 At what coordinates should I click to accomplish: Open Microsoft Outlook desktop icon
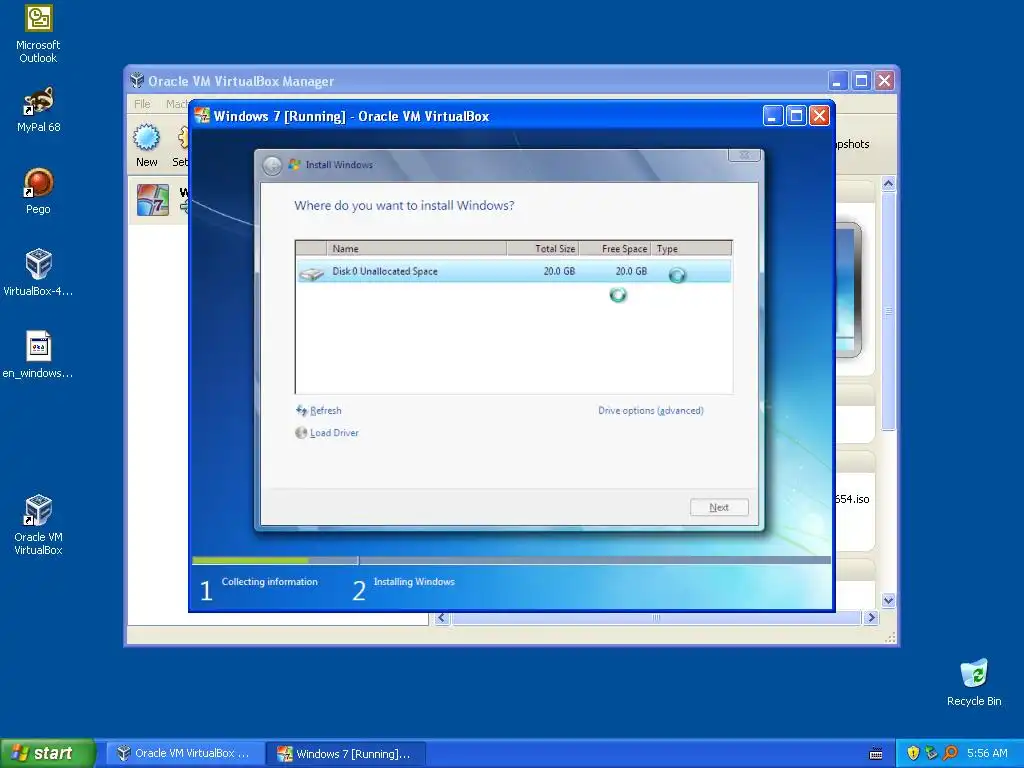38,33
